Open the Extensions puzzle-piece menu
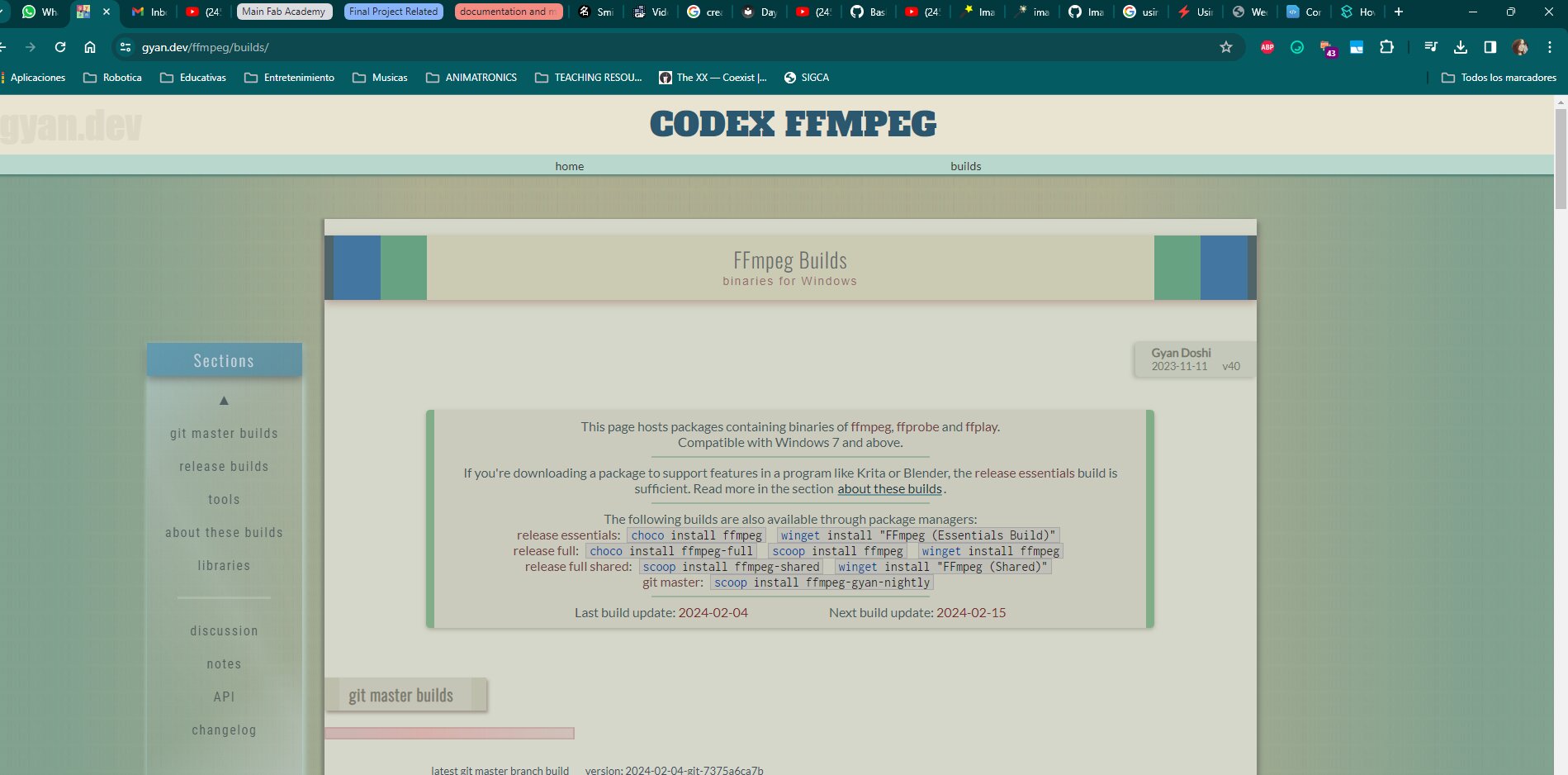Image resolution: width=1568 pixels, height=775 pixels. click(1387, 47)
